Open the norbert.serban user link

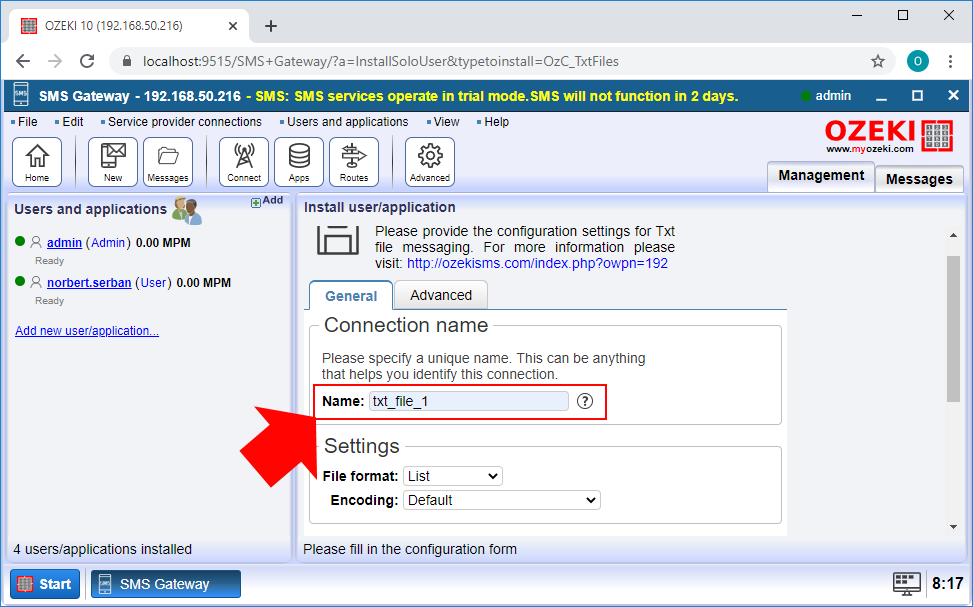[89, 282]
